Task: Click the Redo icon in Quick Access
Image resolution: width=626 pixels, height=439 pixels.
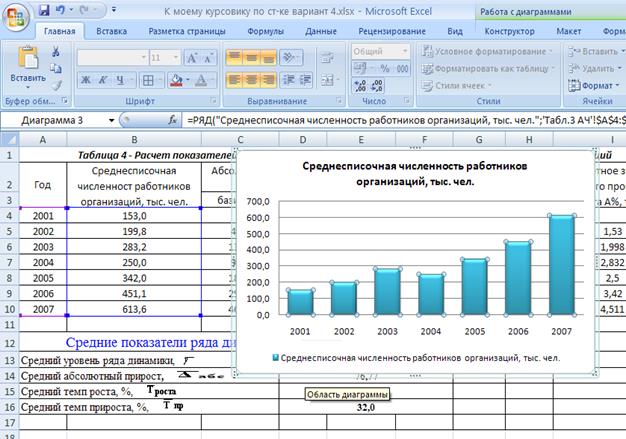Action: coord(84,10)
